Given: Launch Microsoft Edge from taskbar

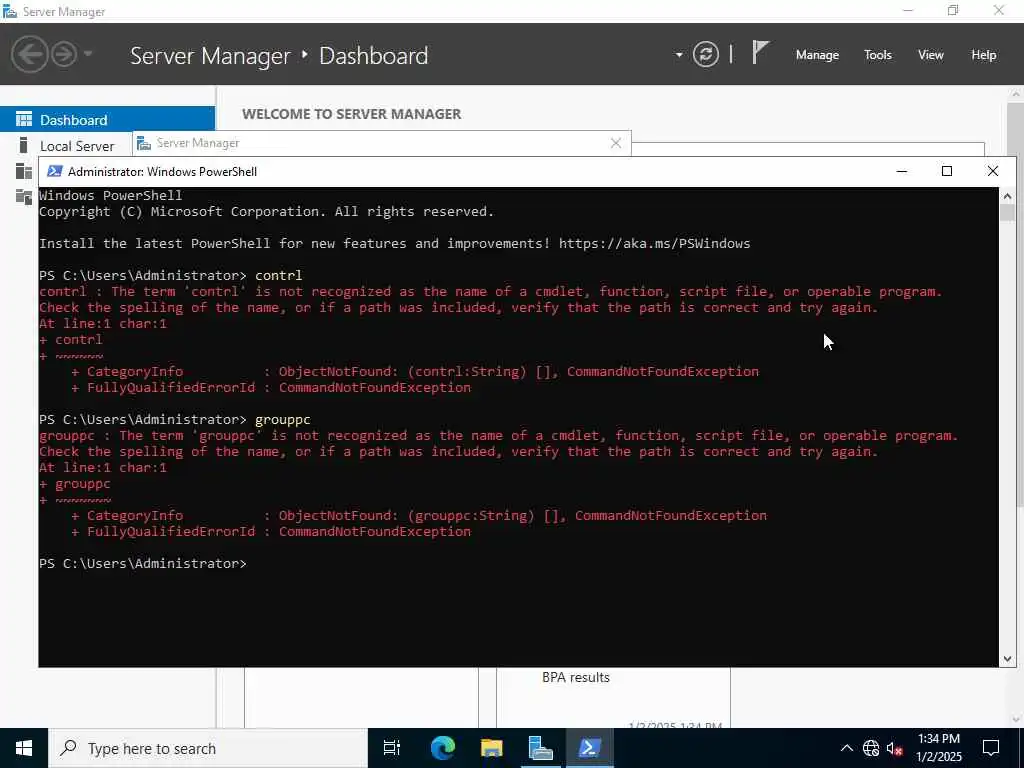Looking at the screenshot, I should (x=442, y=748).
